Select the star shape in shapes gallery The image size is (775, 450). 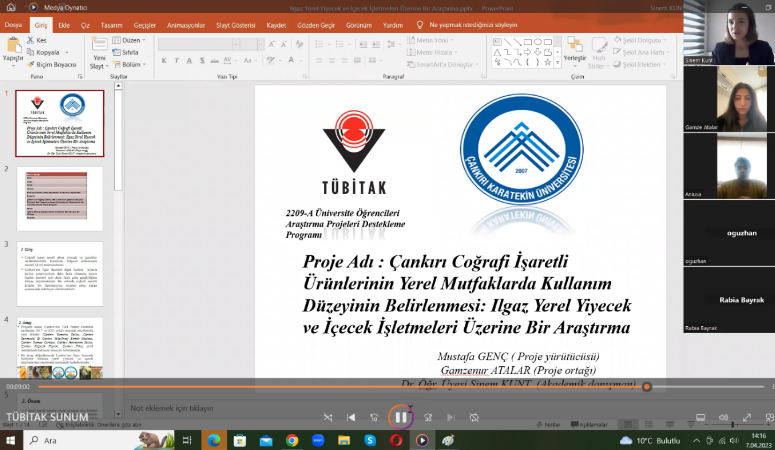click(547, 62)
